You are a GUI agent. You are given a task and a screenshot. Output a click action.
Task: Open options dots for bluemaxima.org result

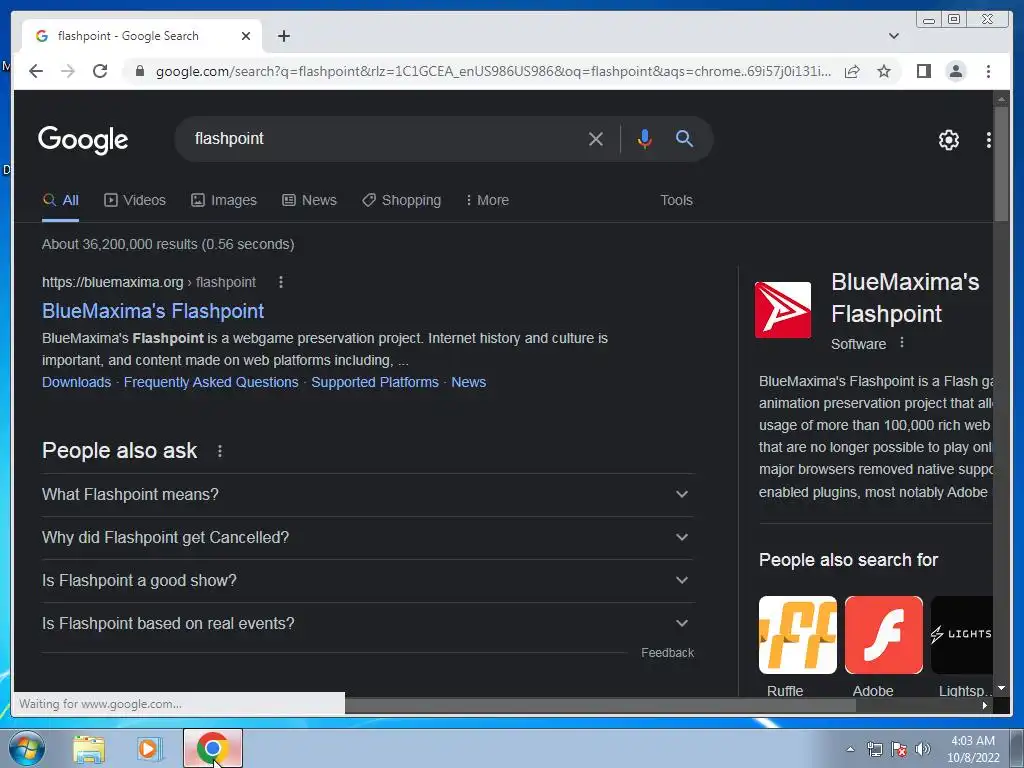(x=281, y=282)
